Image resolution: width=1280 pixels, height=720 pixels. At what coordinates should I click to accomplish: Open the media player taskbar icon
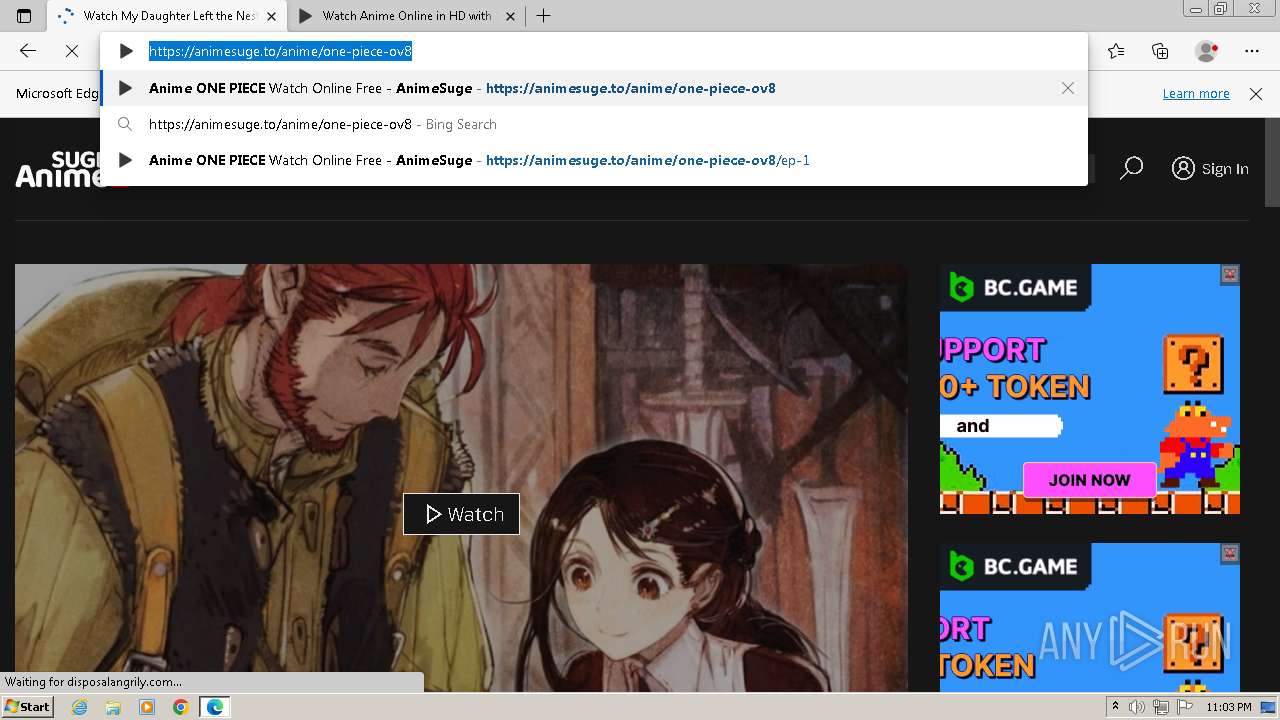(147, 707)
